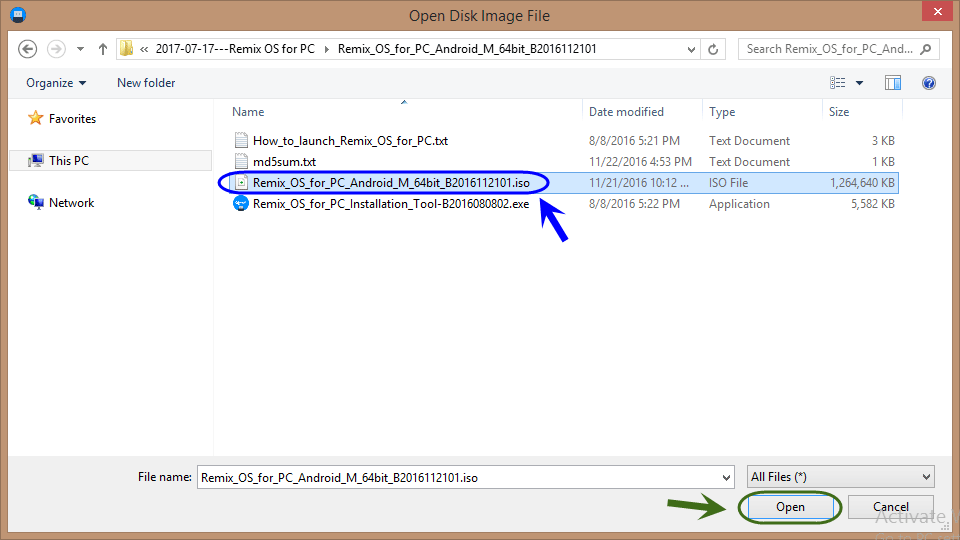Sort by the Name column header

(248, 112)
